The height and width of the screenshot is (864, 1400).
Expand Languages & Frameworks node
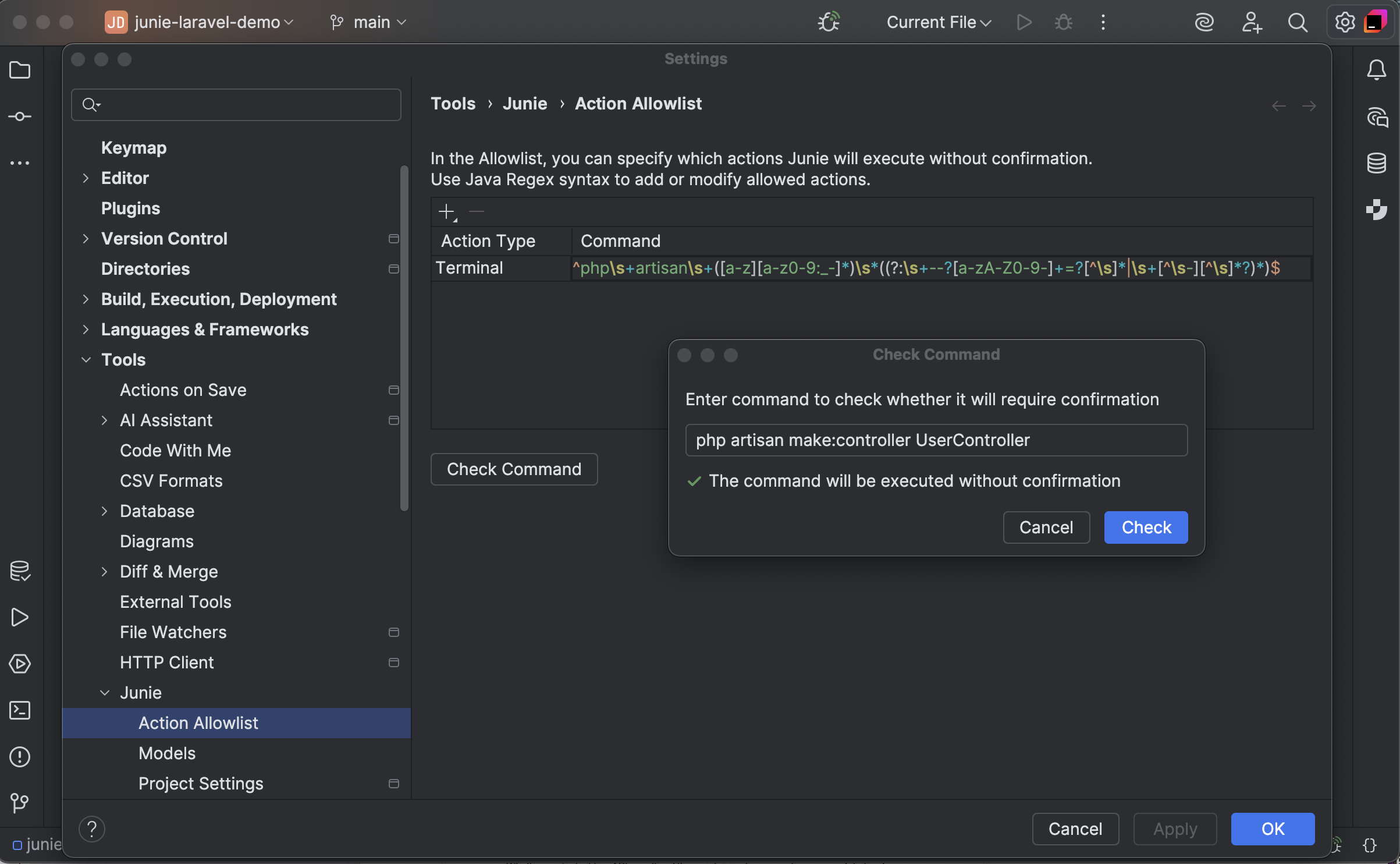pos(86,330)
